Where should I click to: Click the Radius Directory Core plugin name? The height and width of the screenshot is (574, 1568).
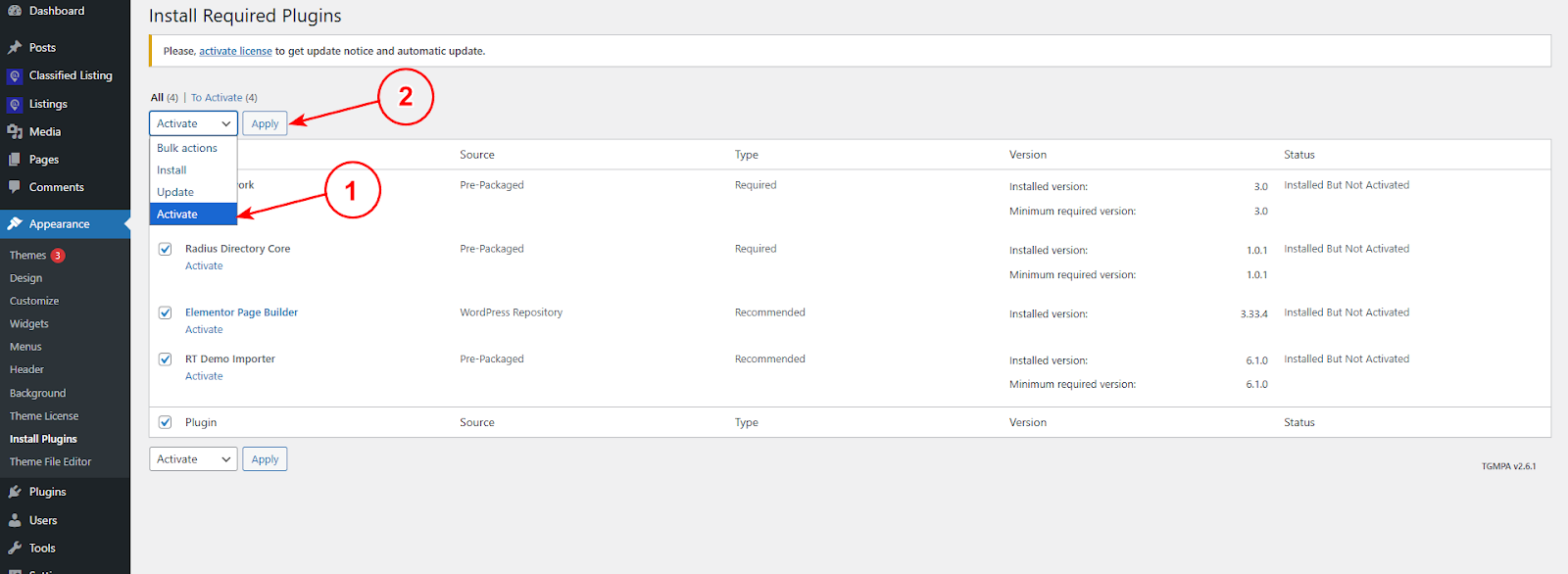tap(238, 249)
